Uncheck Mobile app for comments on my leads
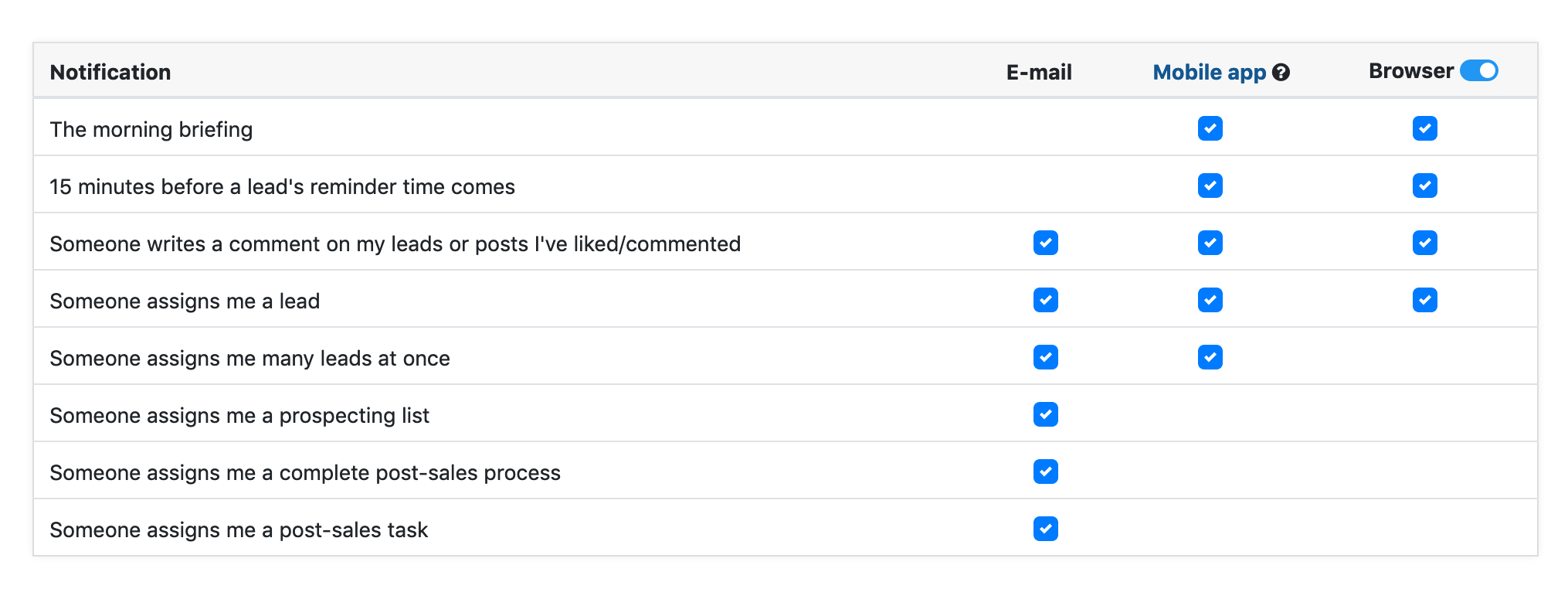 (x=1210, y=243)
